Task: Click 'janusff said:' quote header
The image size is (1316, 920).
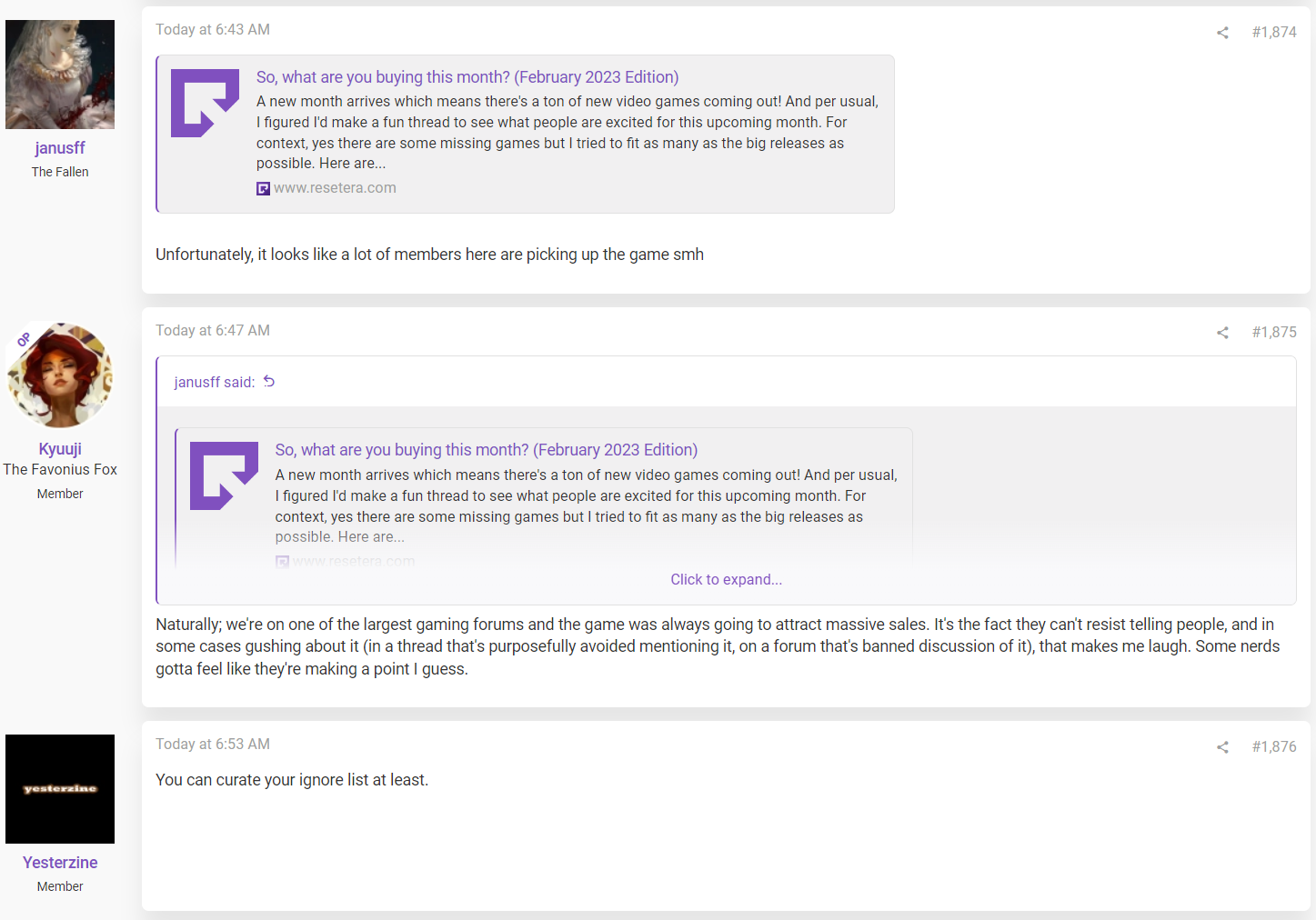Action: point(215,383)
